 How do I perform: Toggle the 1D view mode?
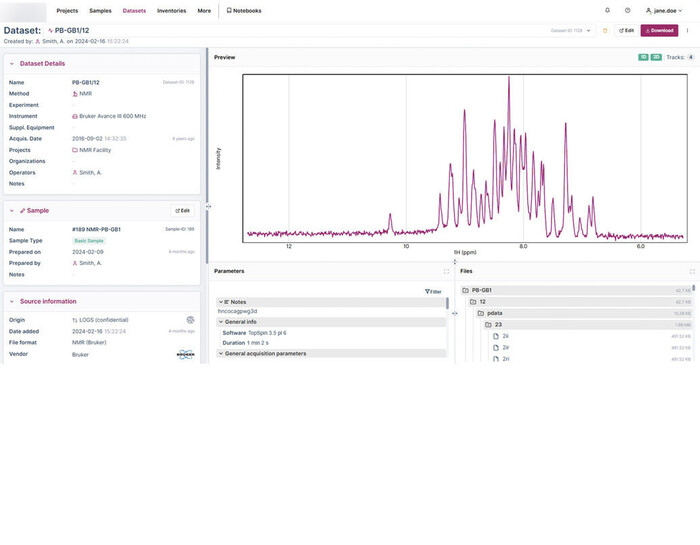[x=643, y=57]
